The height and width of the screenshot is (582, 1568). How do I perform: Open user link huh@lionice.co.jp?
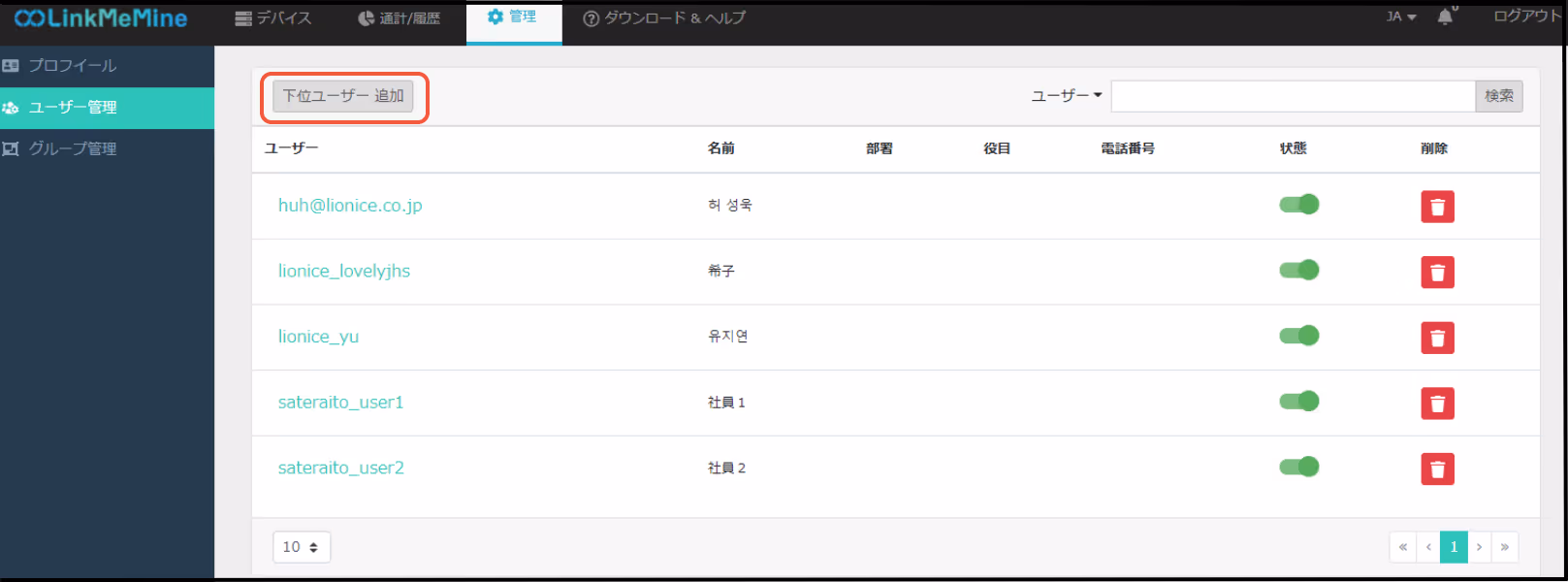[350, 206]
